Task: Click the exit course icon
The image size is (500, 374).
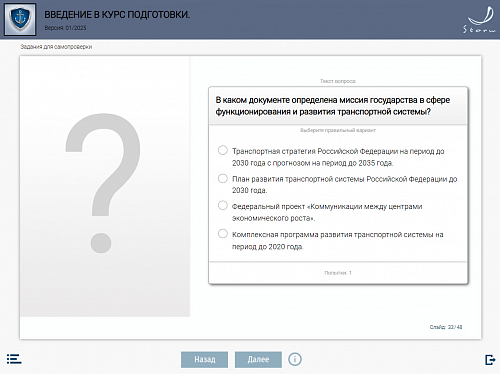Action: (x=490, y=360)
